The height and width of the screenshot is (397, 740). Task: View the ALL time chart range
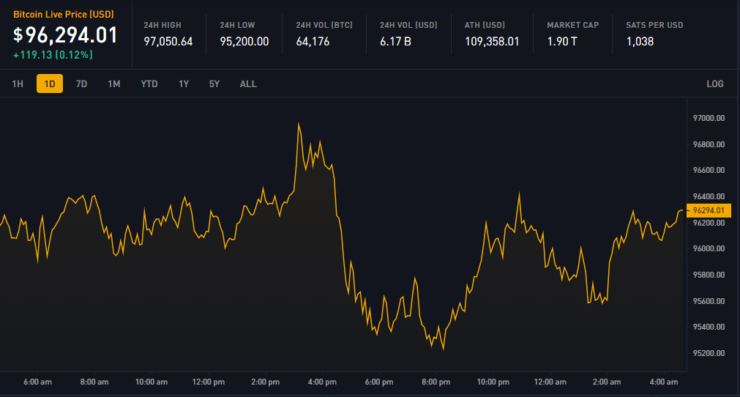(x=248, y=84)
